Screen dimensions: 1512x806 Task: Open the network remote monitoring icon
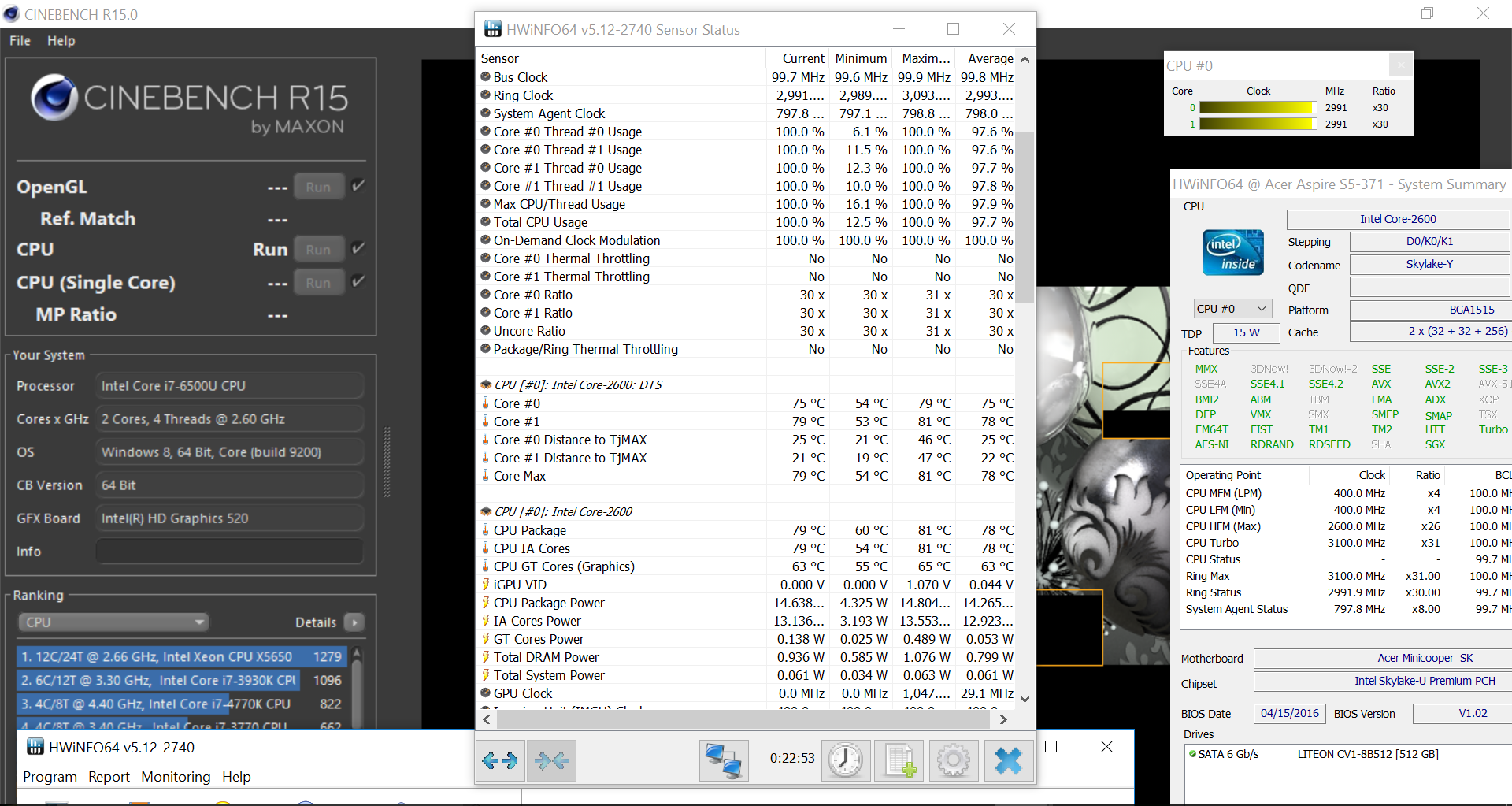click(724, 760)
